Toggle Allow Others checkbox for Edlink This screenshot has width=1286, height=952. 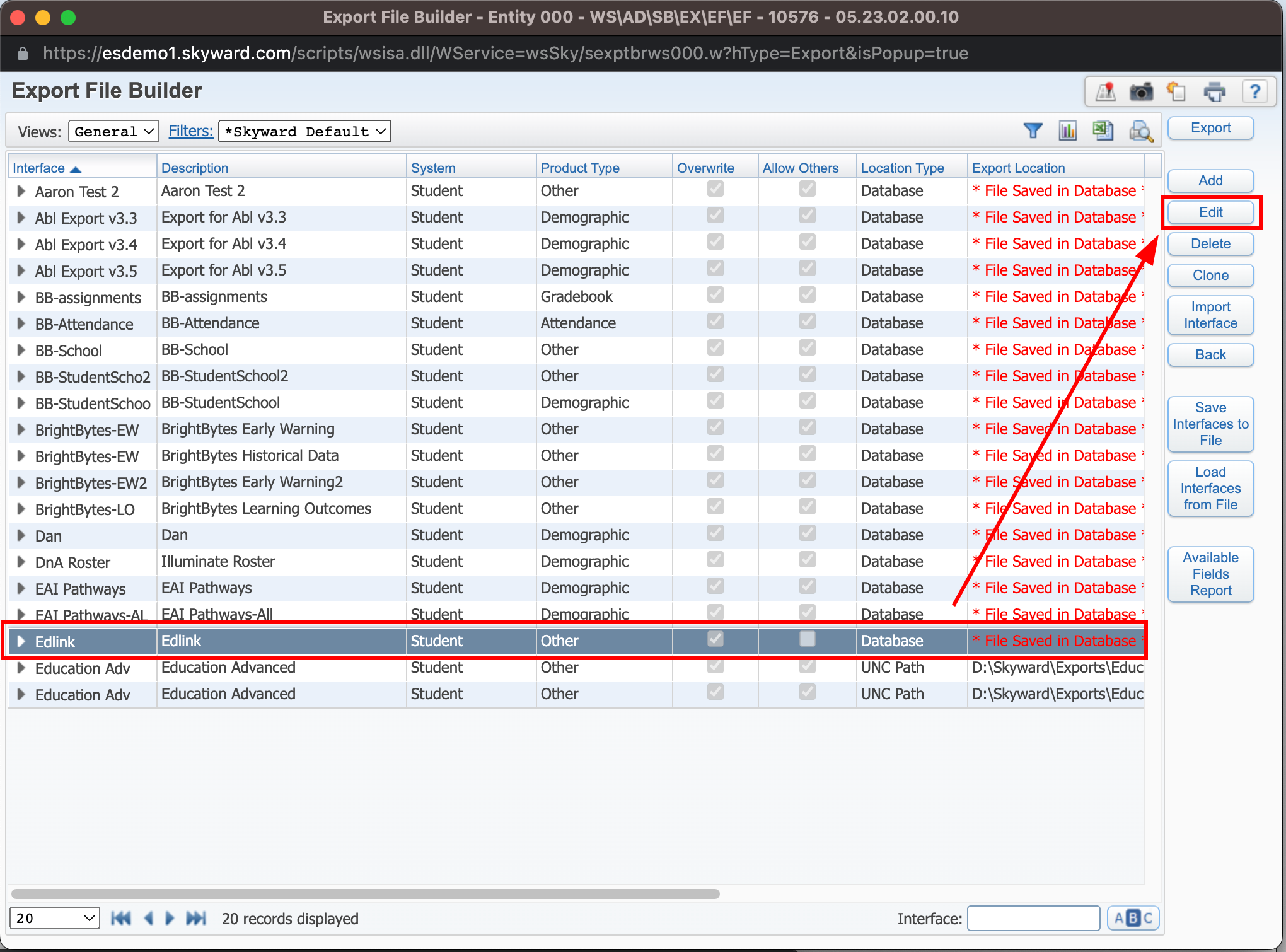pos(808,639)
